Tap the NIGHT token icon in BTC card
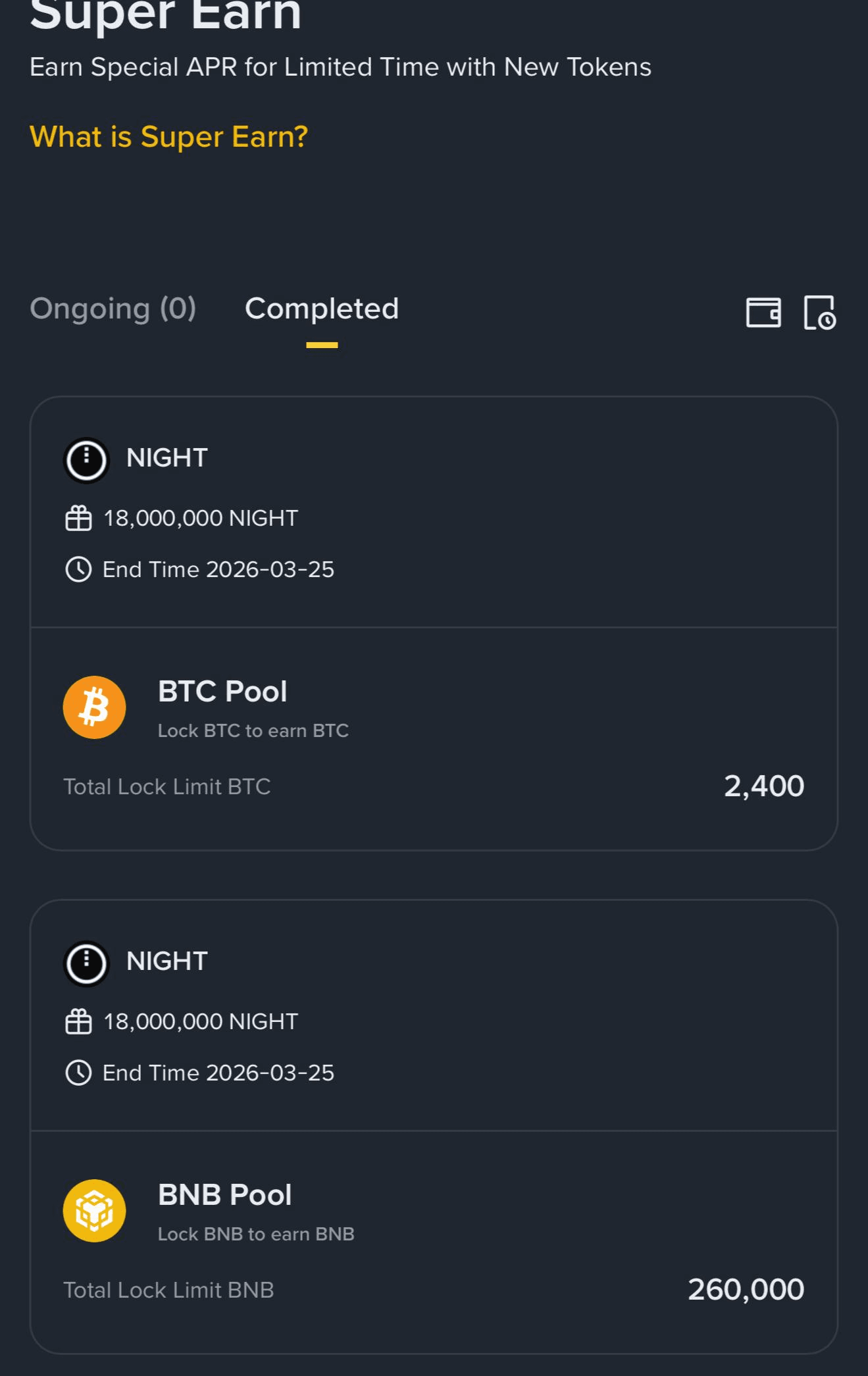The image size is (868, 1376). 86,459
